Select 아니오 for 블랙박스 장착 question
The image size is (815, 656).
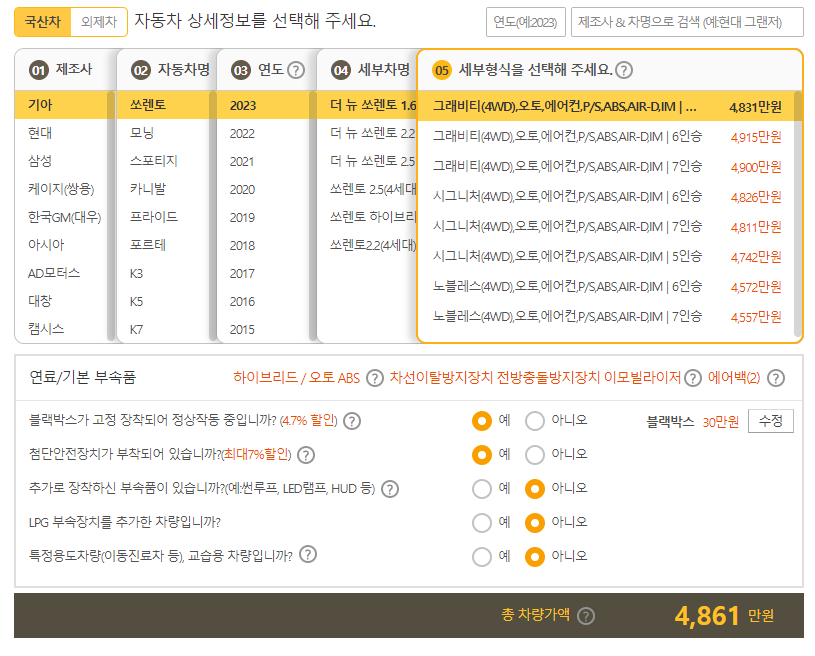pyautogui.click(x=535, y=421)
